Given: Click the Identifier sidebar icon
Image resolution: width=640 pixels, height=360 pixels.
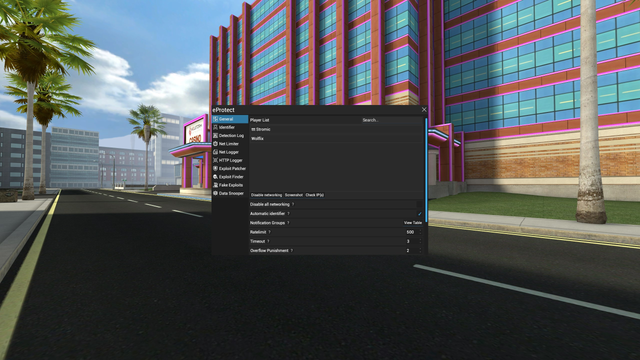Looking at the screenshot, I should tap(216, 127).
